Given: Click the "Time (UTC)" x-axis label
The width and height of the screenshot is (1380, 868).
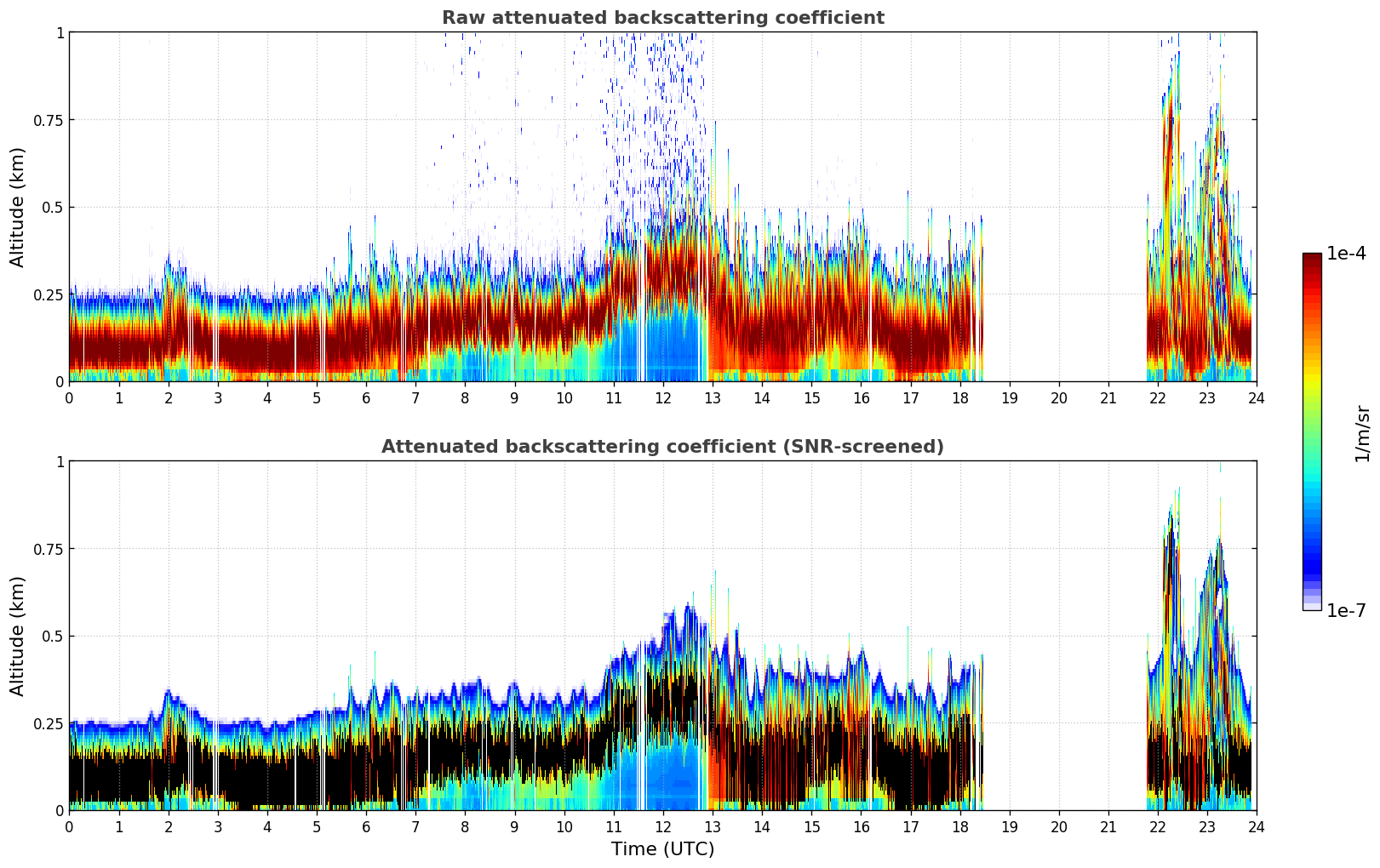Looking at the screenshot, I should coord(662,849).
